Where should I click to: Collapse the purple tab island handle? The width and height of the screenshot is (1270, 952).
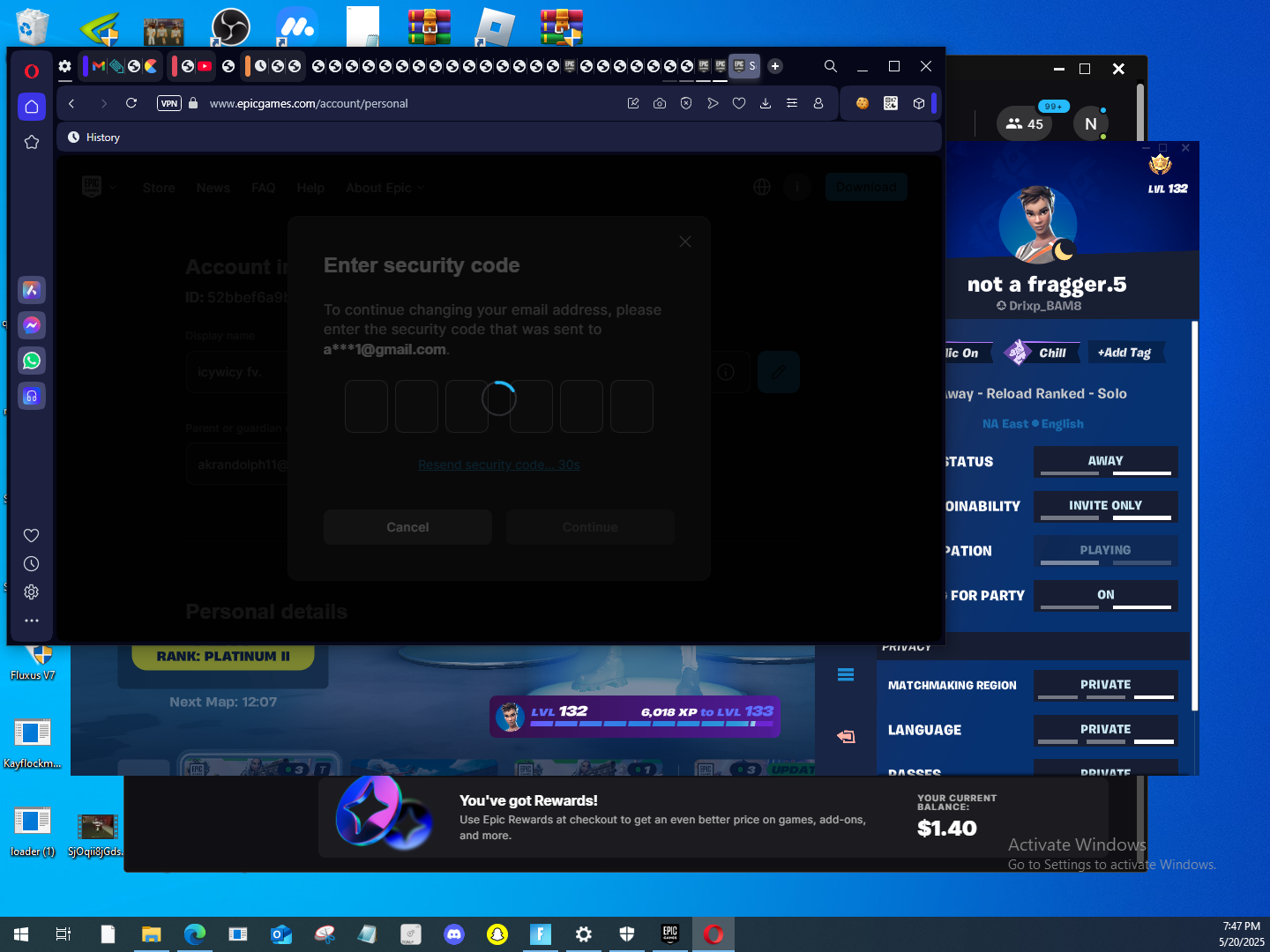(x=85, y=66)
